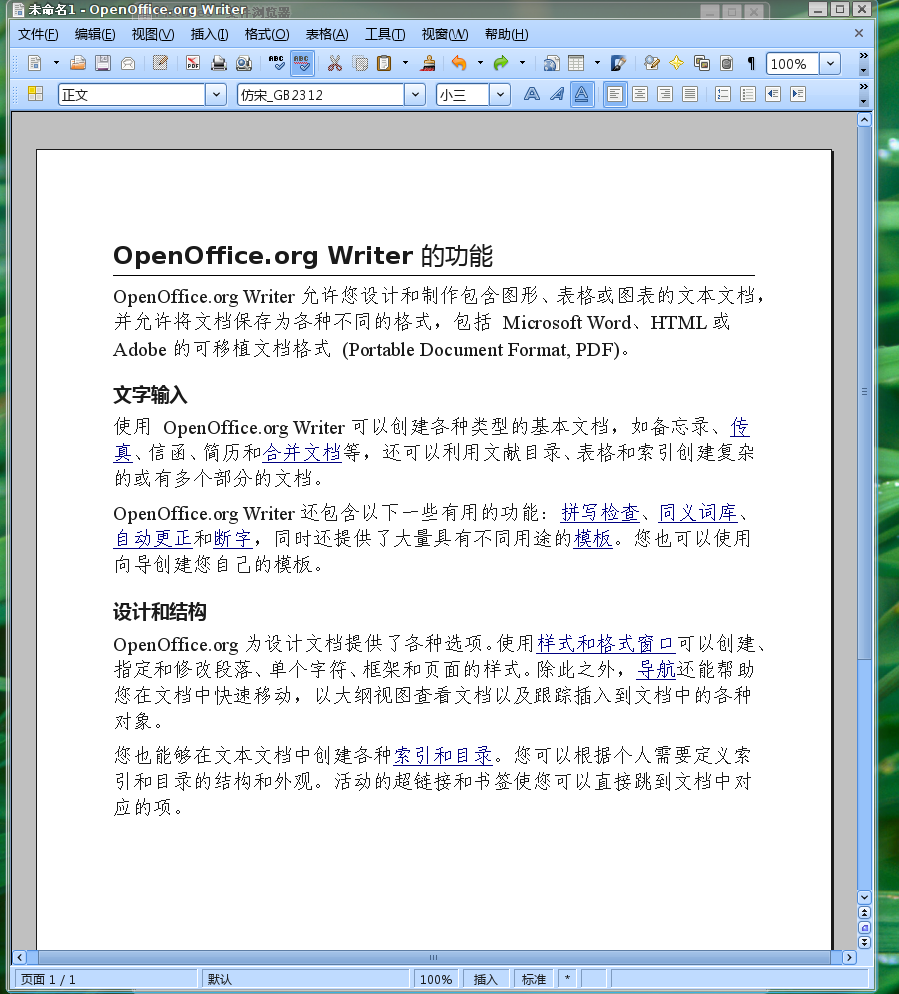Follow the 自动更正 hyperlink

tap(153, 538)
